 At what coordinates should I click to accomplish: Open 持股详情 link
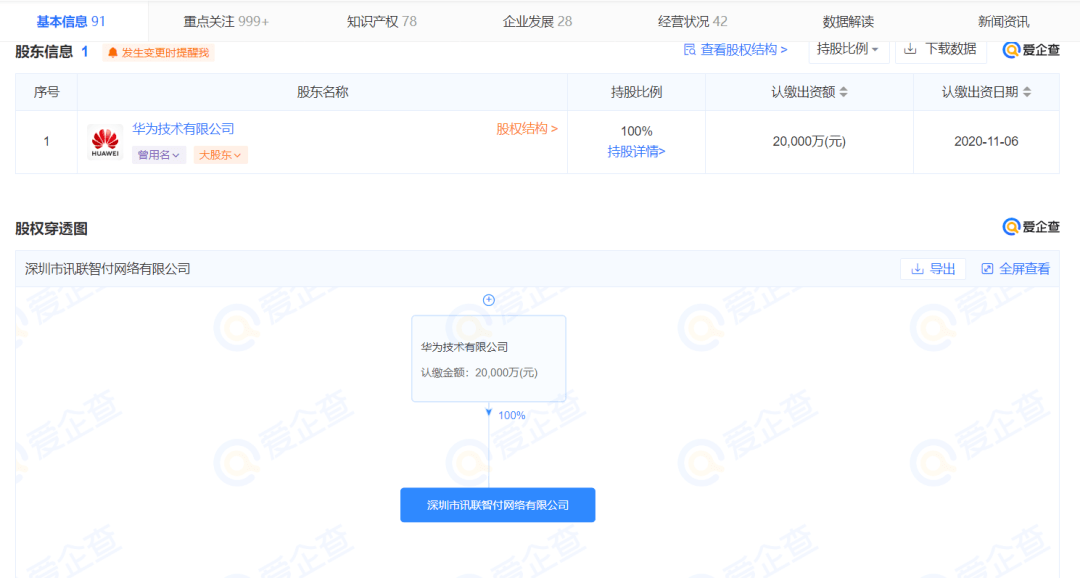[x=636, y=152]
